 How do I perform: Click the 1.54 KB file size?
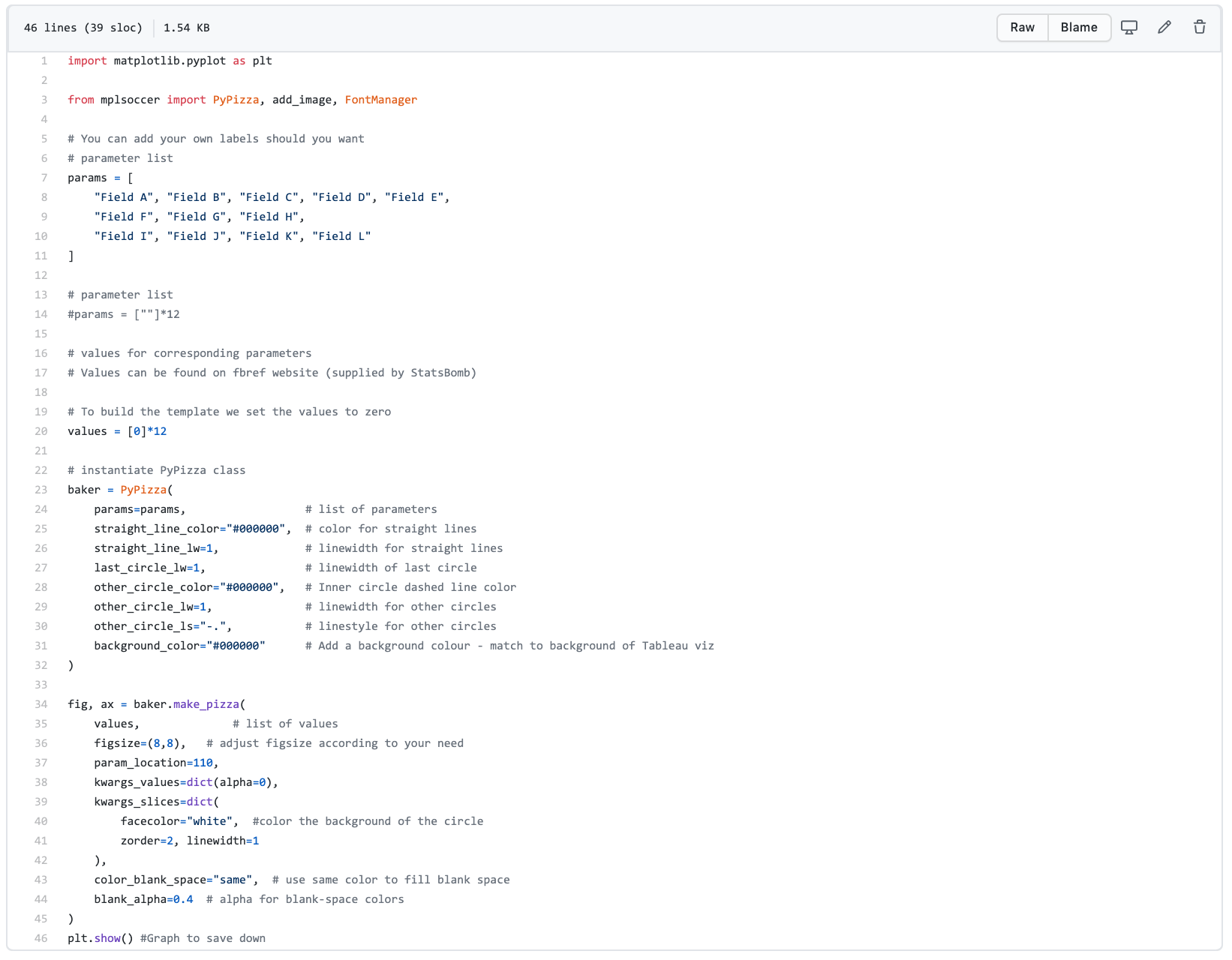click(186, 28)
